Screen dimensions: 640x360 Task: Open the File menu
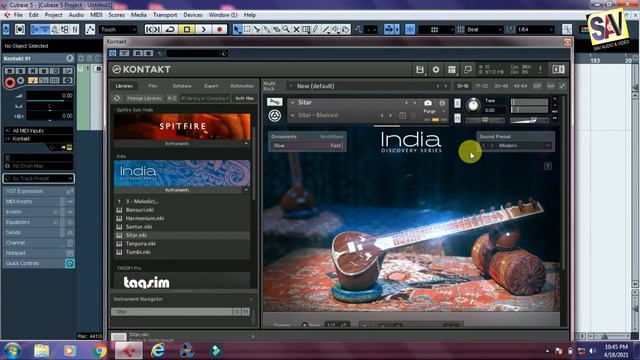coord(18,15)
